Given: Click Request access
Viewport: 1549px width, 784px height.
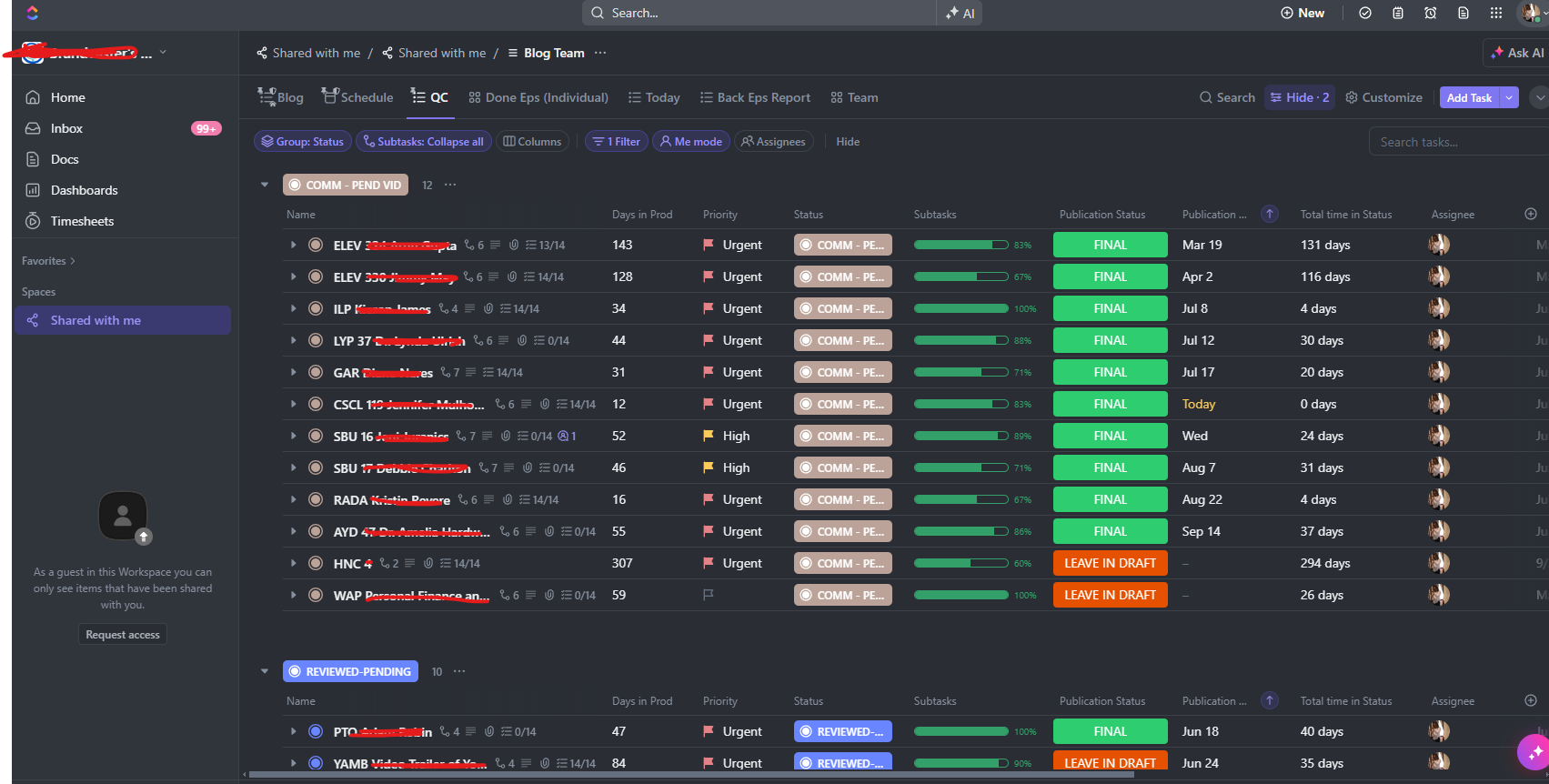Looking at the screenshot, I should pyautogui.click(x=123, y=635).
